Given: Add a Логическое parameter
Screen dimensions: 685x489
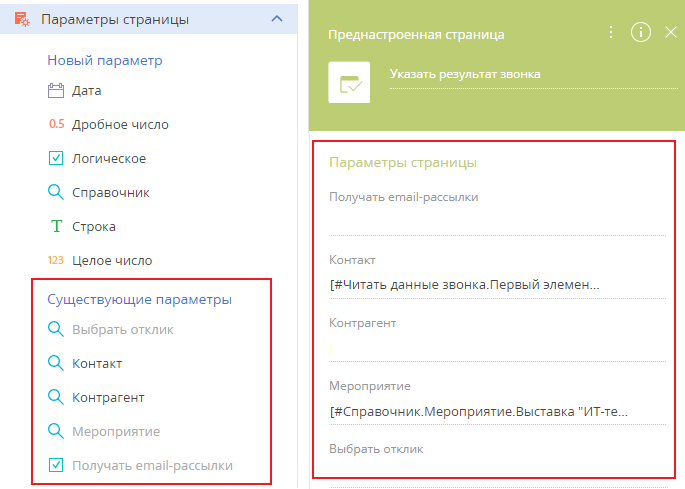Looking at the screenshot, I should pyautogui.click(x=109, y=159).
